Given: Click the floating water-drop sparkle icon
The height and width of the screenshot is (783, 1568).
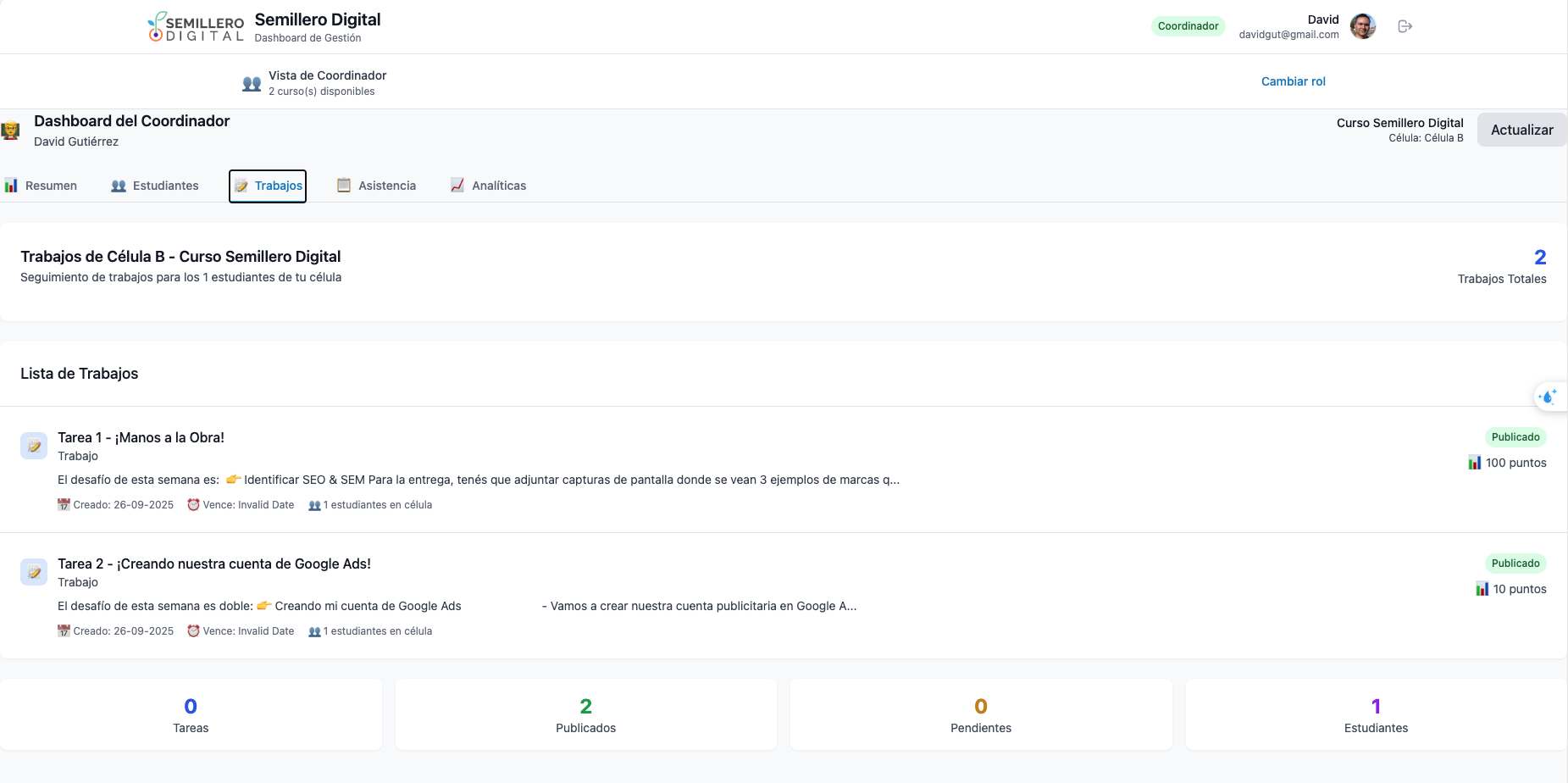Looking at the screenshot, I should (x=1549, y=396).
